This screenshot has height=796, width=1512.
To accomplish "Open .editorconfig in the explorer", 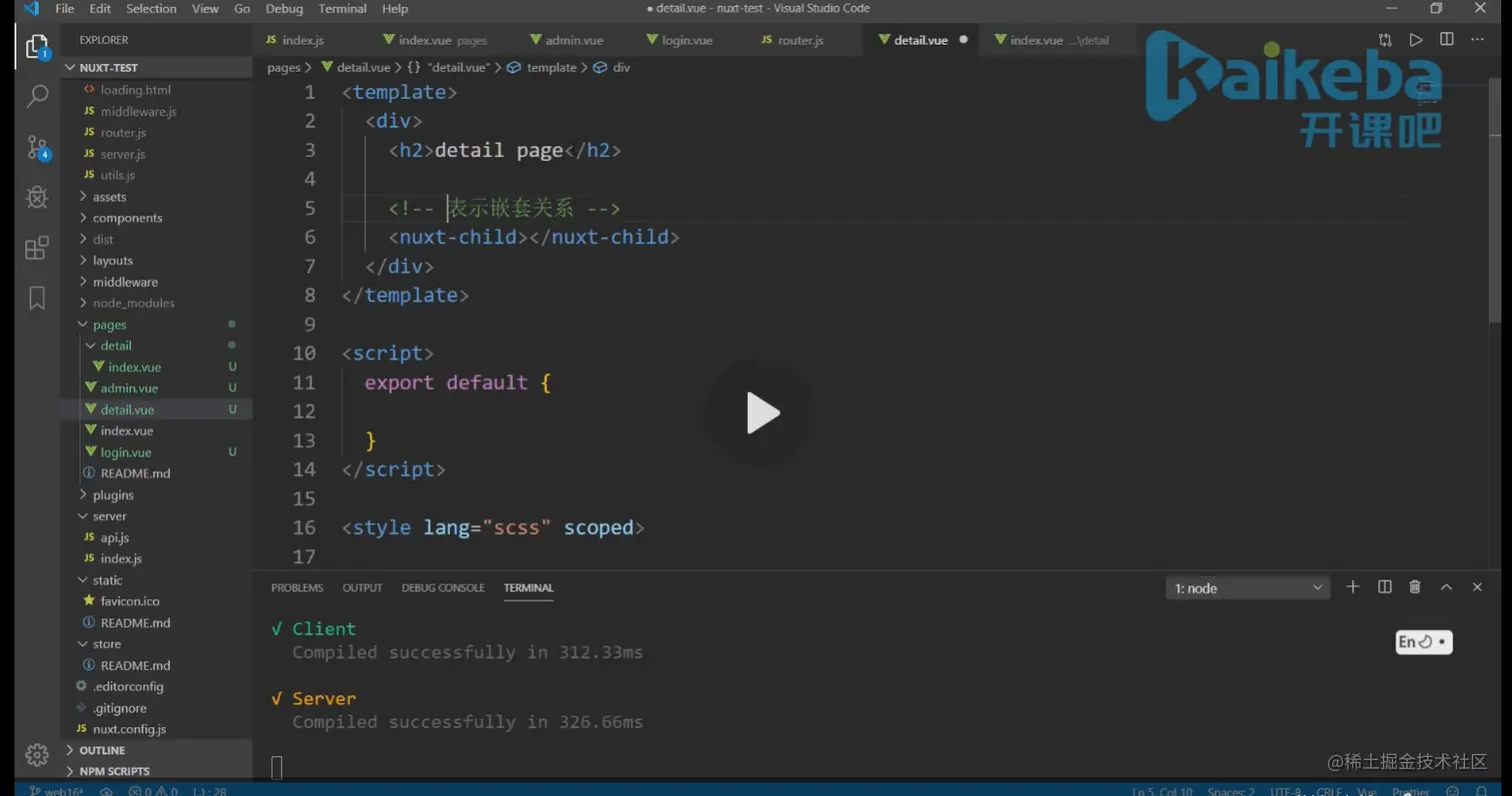I will pyautogui.click(x=128, y=686).
